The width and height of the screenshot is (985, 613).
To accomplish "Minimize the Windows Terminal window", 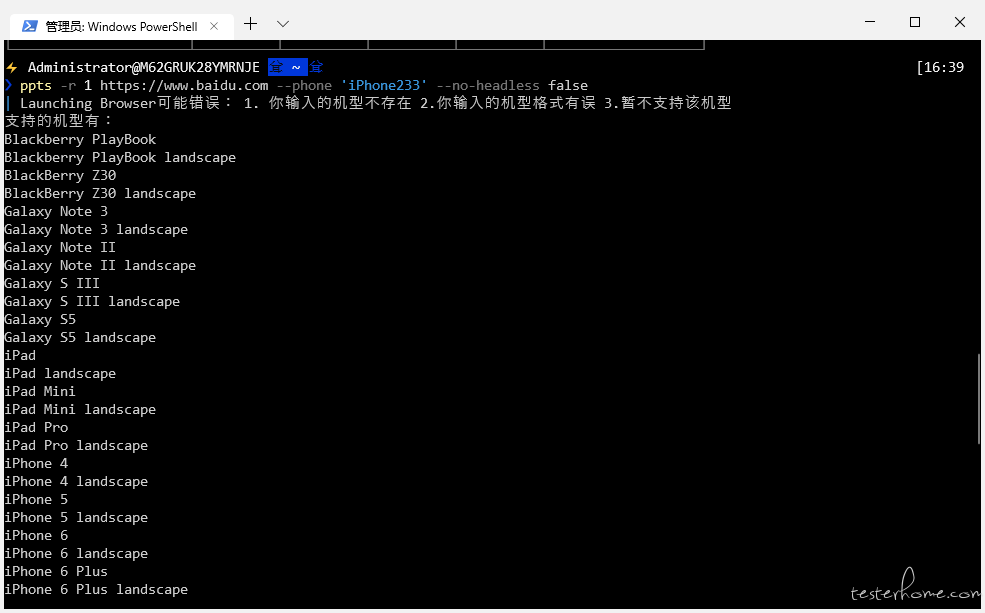I will 870,22.
